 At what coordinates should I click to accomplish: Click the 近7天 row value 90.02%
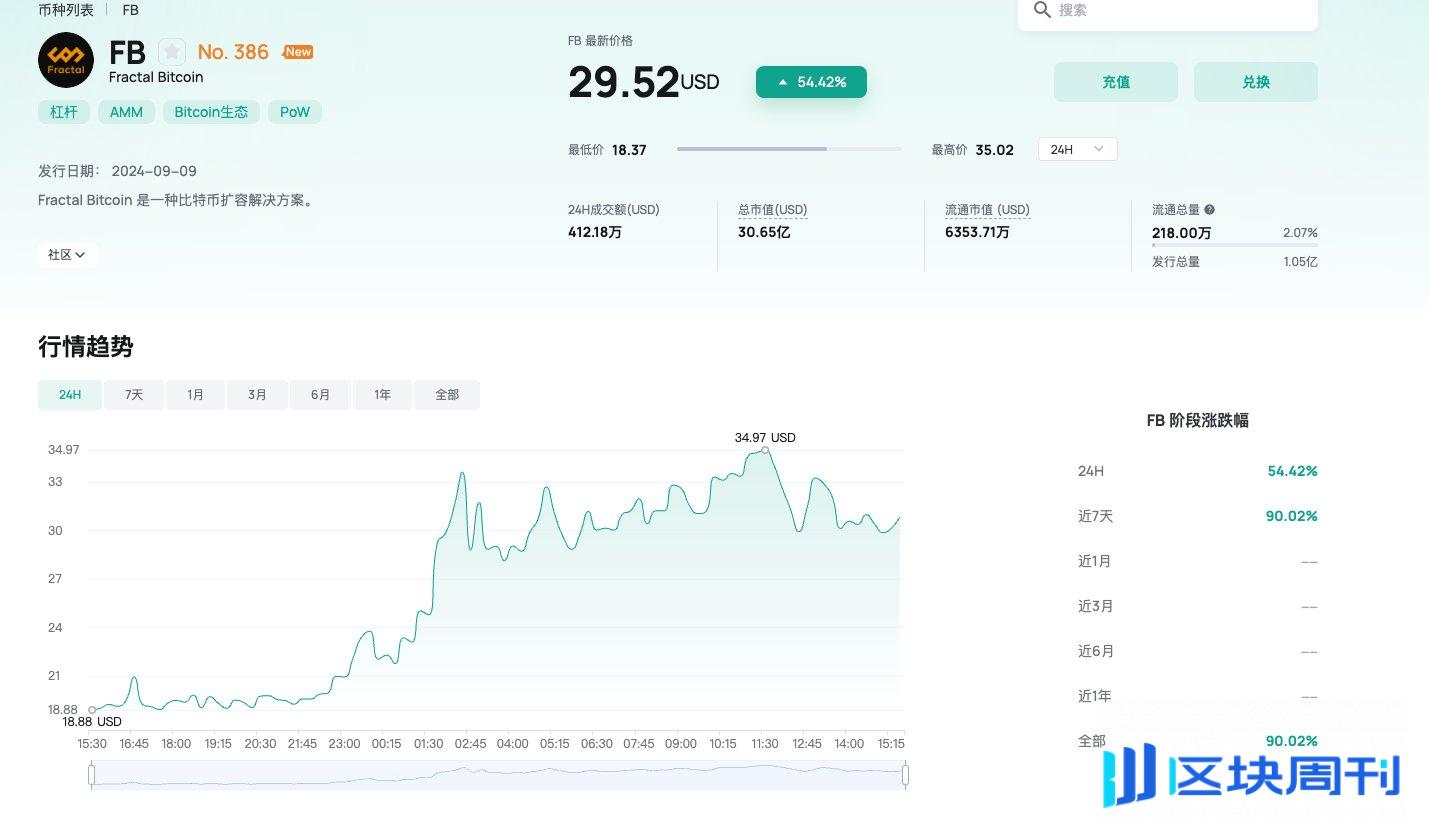tap(1292, 516)
